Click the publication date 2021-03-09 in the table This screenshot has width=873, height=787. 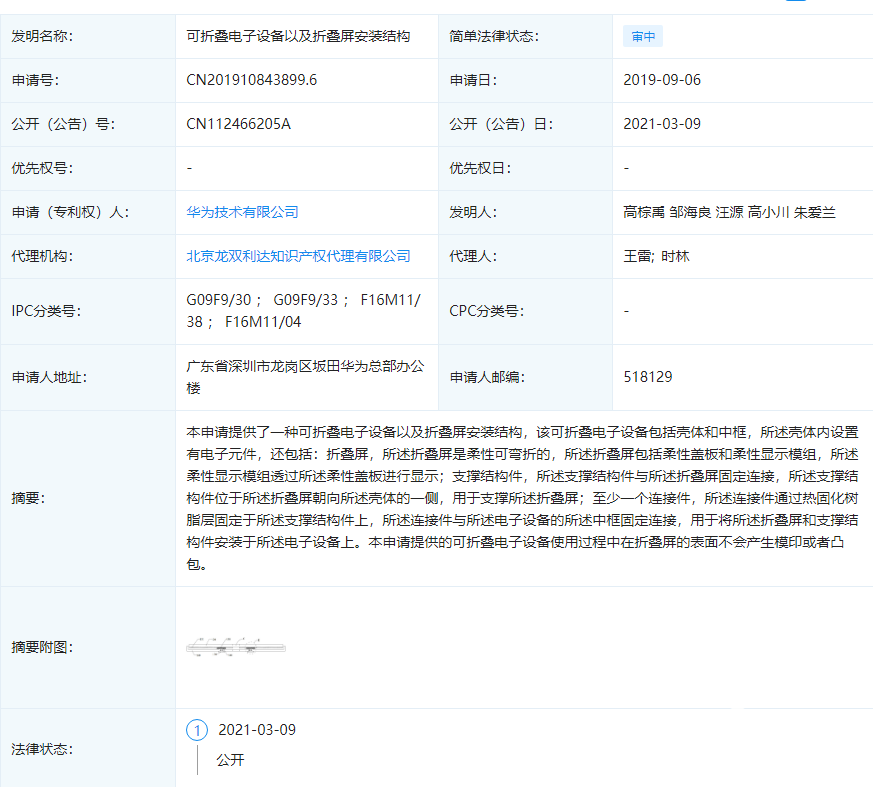(661, 124)
